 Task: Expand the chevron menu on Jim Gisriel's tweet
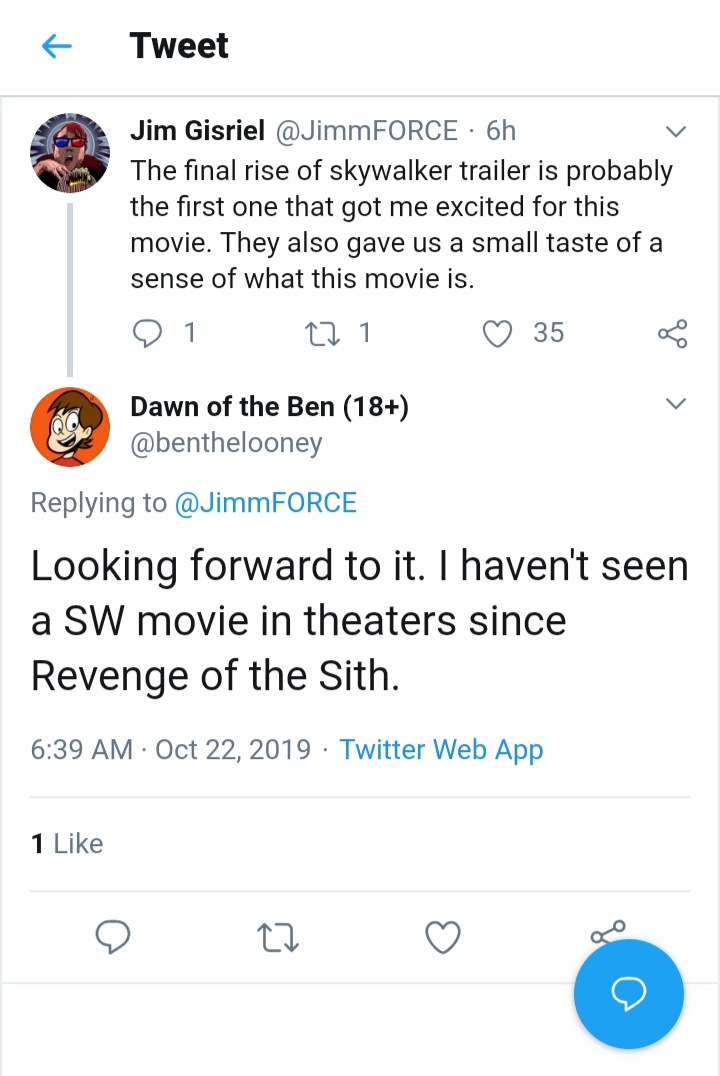click(x=676, y=131)
